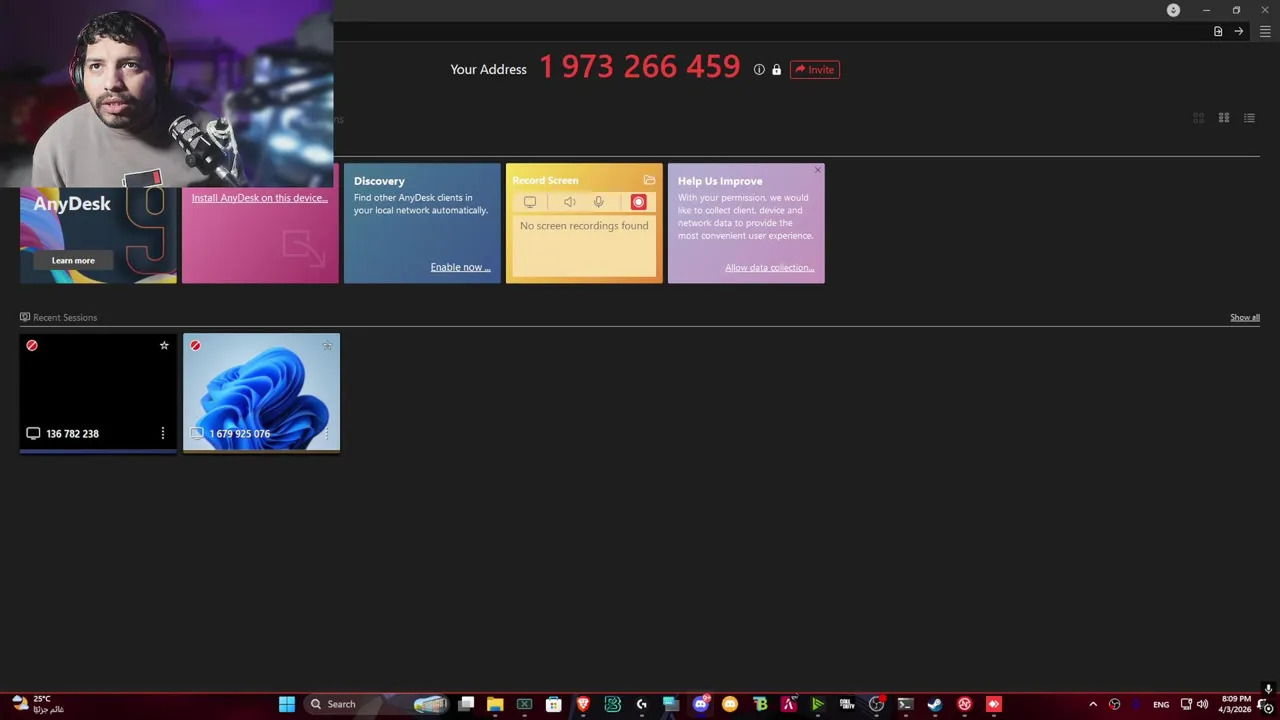This screenshot has width=1280, height=720.
Task: Click Enable now in the Discovery card
Action: 460,267
